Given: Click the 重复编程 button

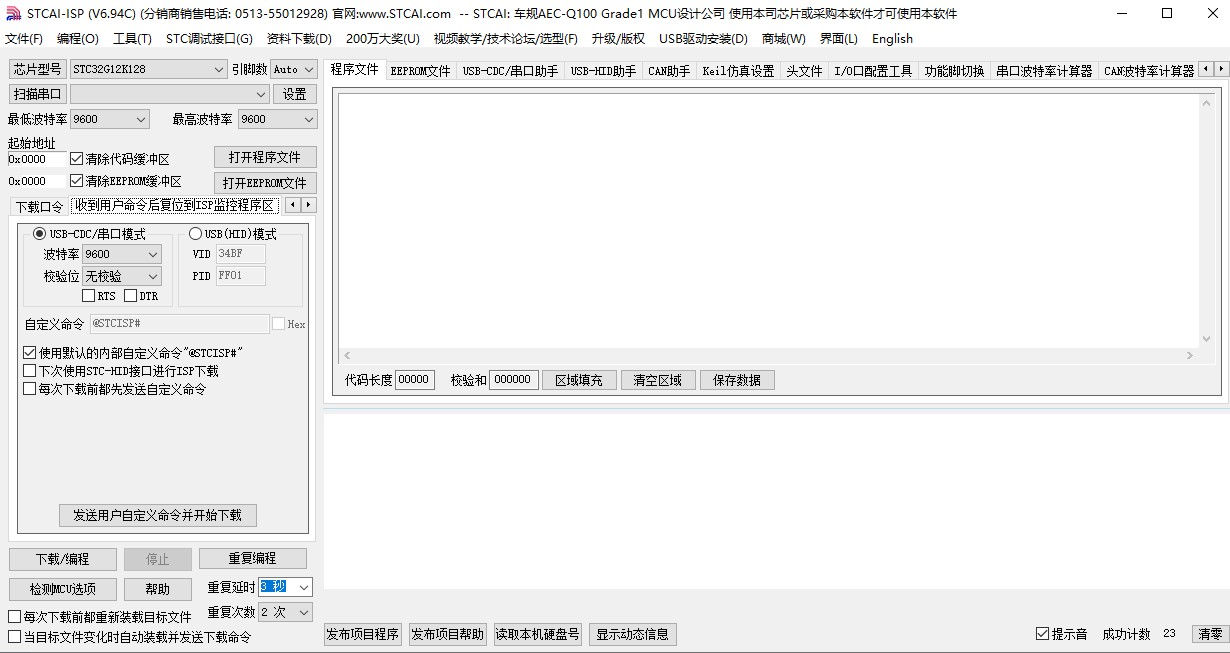Looking at the screenshot, I should click(x=252, y=558).
